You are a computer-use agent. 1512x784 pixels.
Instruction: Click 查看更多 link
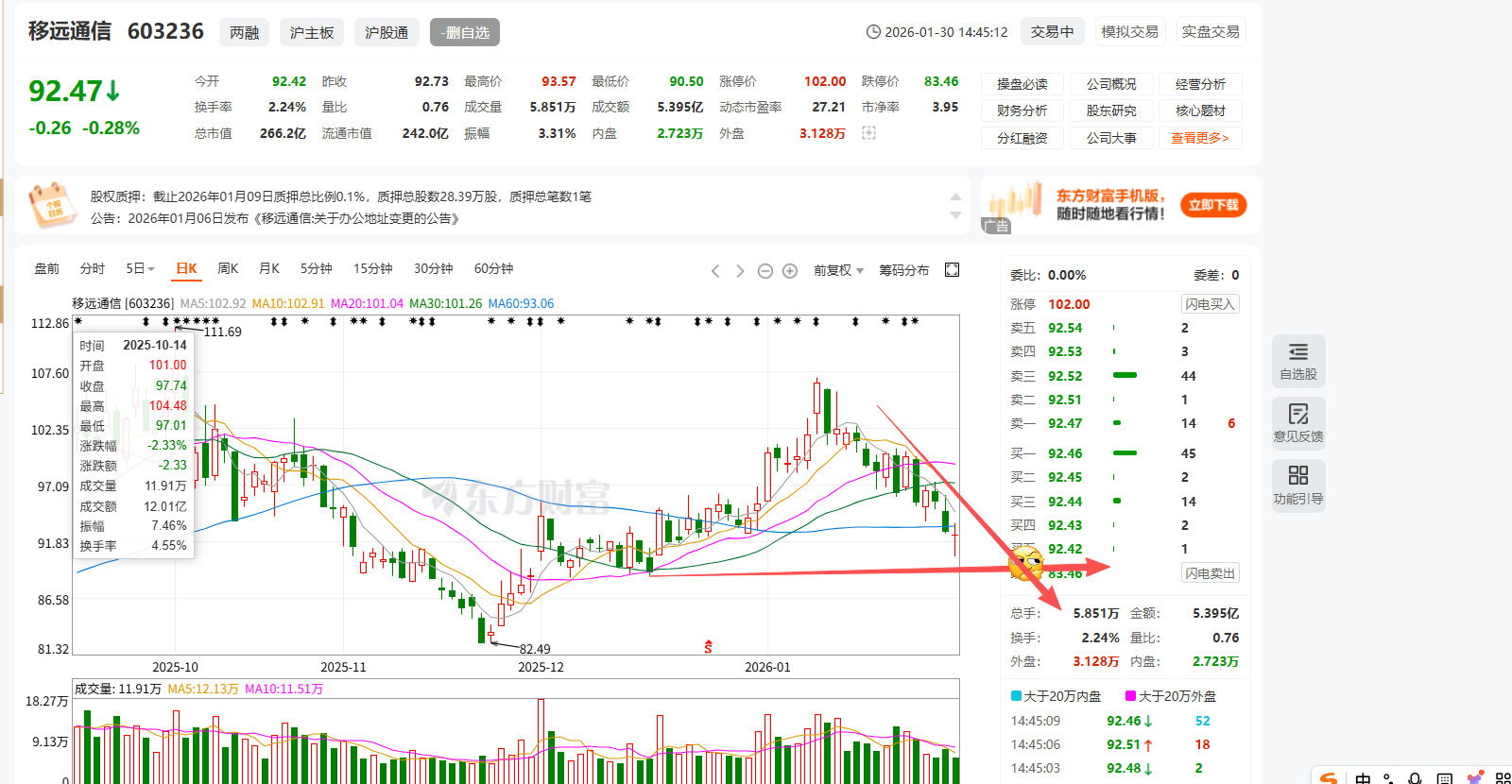pos(1200,138)
